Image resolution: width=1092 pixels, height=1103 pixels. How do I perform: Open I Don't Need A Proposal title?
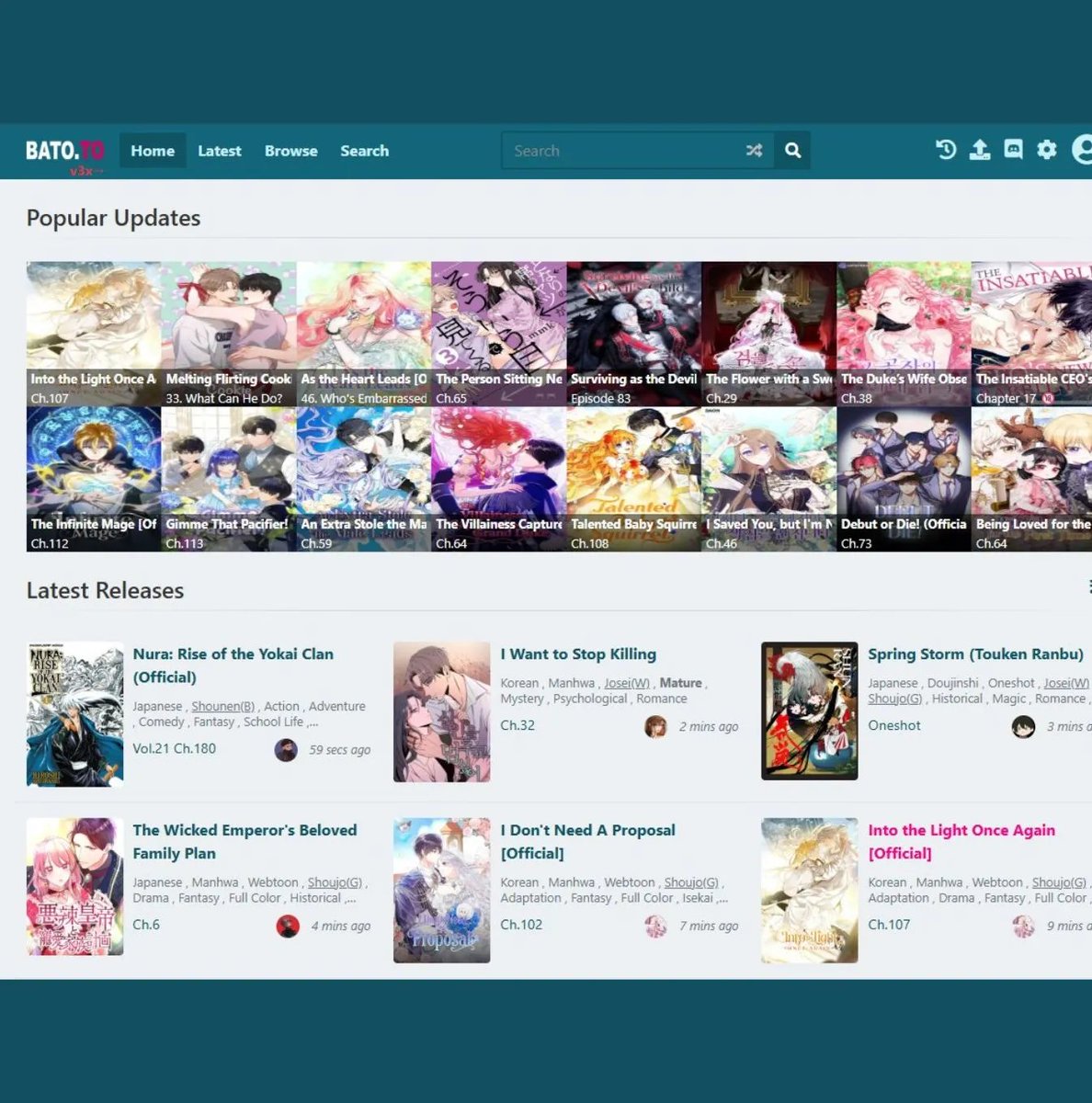(587, 842)
